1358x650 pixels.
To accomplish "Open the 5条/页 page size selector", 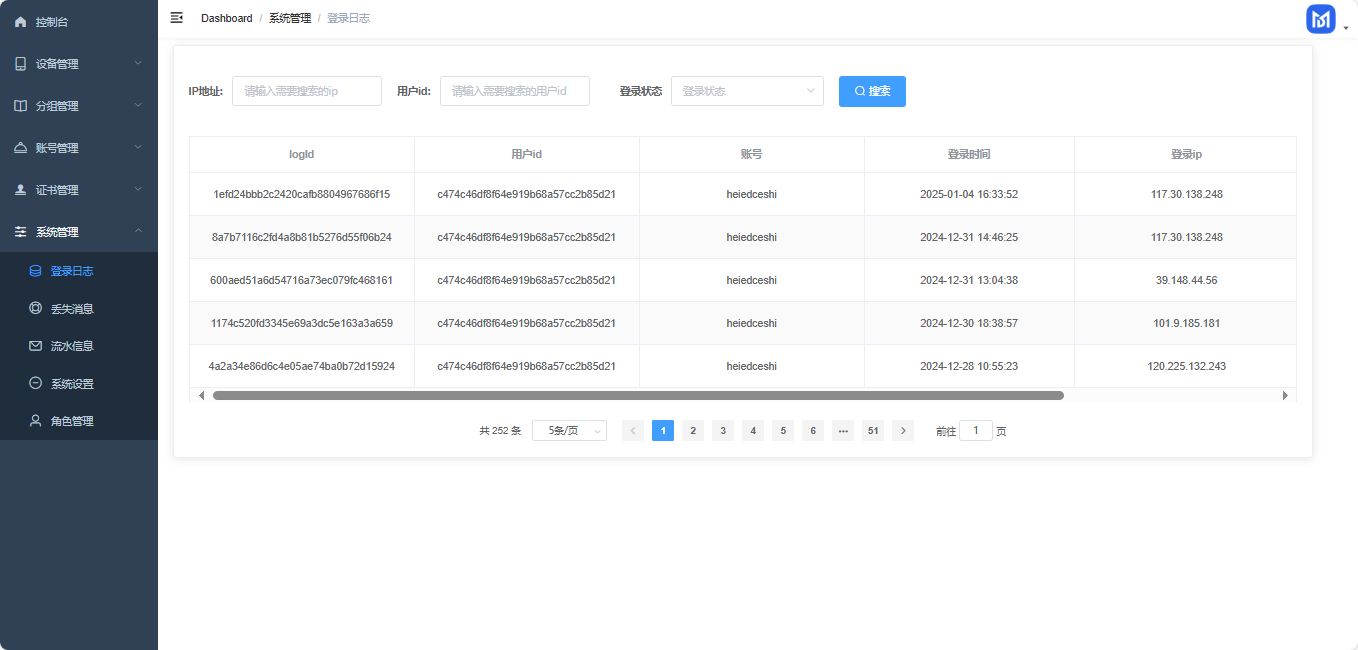I will click(x=569, y=431).
